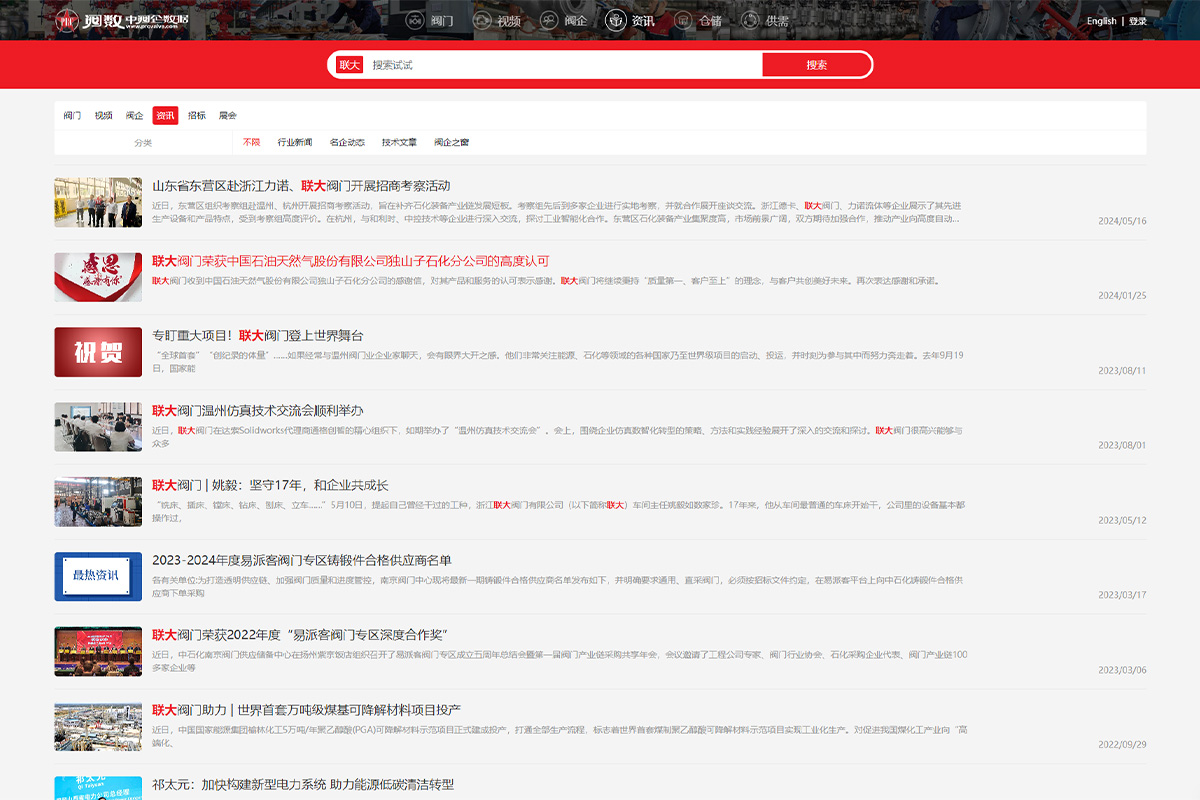Click the 阀企 companies icon in header
This screenshot has height=800, width=1200.
pyautogui.click(x=549, y=20)
